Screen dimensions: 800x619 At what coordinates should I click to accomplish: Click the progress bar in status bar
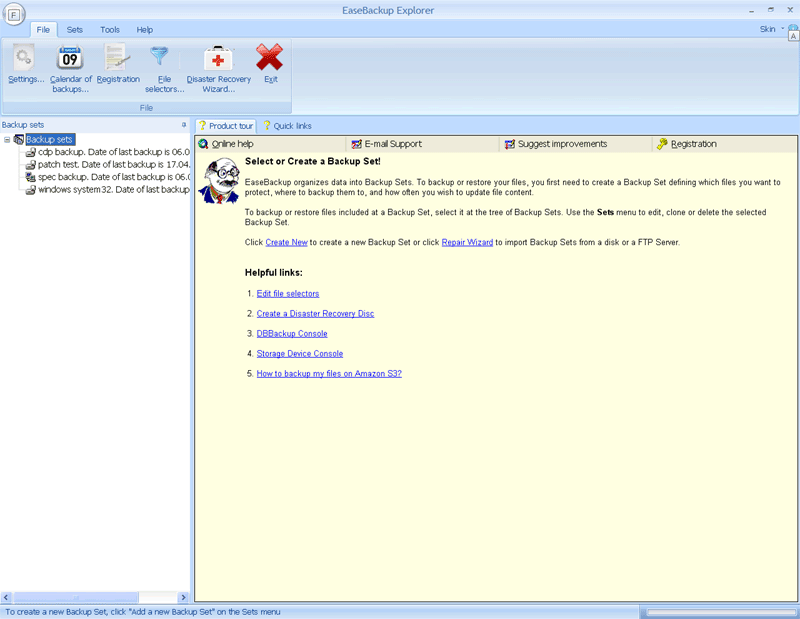[x=720, y=612]
